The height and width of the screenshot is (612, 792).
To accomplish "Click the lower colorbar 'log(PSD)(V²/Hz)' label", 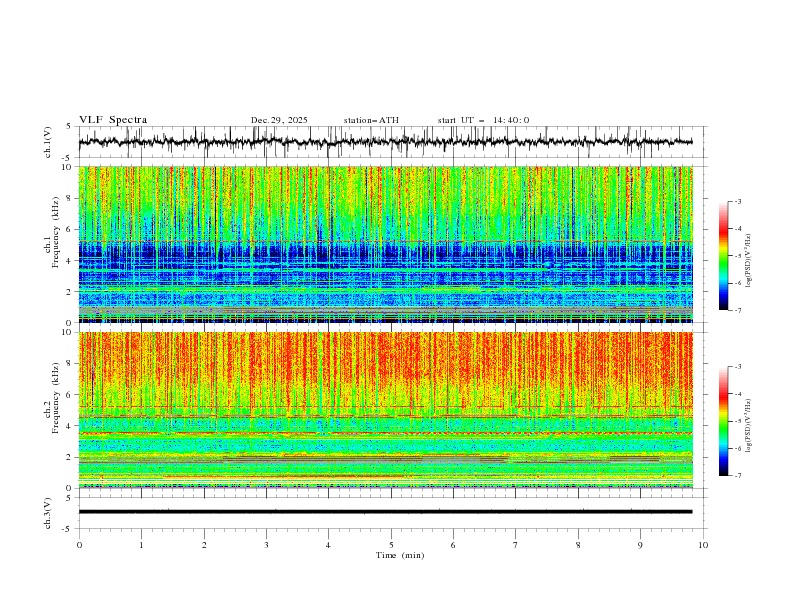I will pyautogui.click(x=749, y=426).
